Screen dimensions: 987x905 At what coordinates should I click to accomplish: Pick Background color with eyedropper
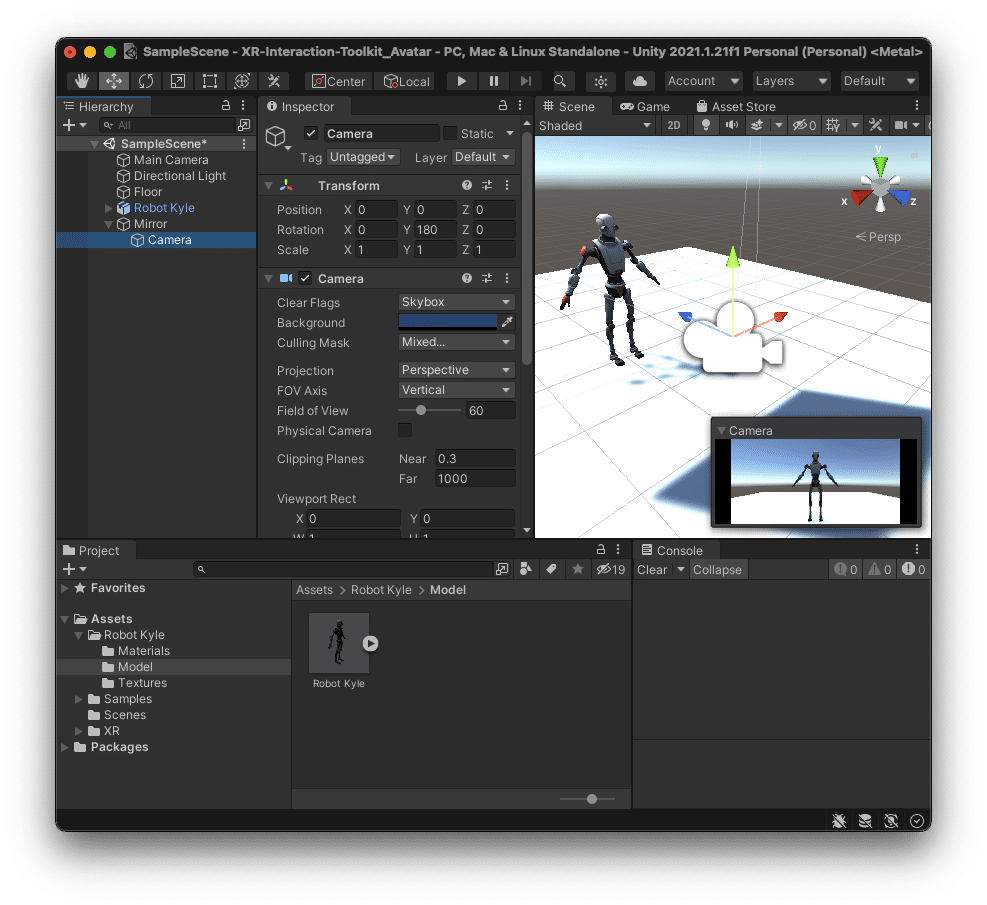tap(507, 322)
